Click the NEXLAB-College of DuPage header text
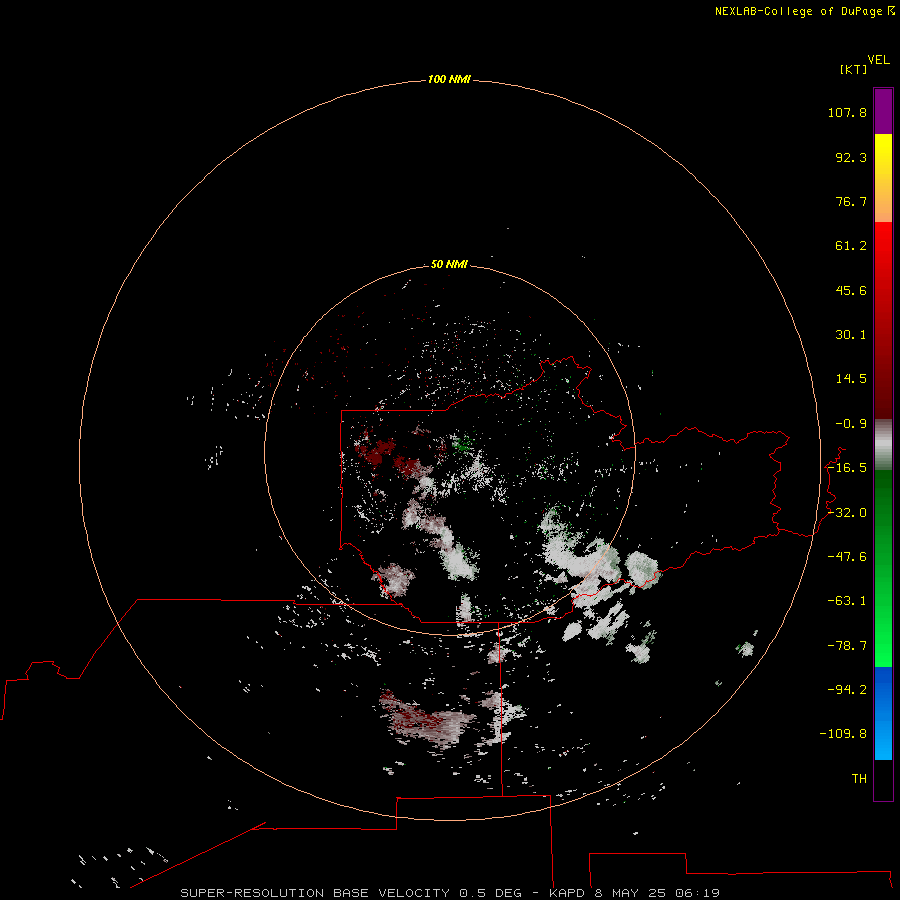Viewport: 900px width, 900px height. point(798,11)
